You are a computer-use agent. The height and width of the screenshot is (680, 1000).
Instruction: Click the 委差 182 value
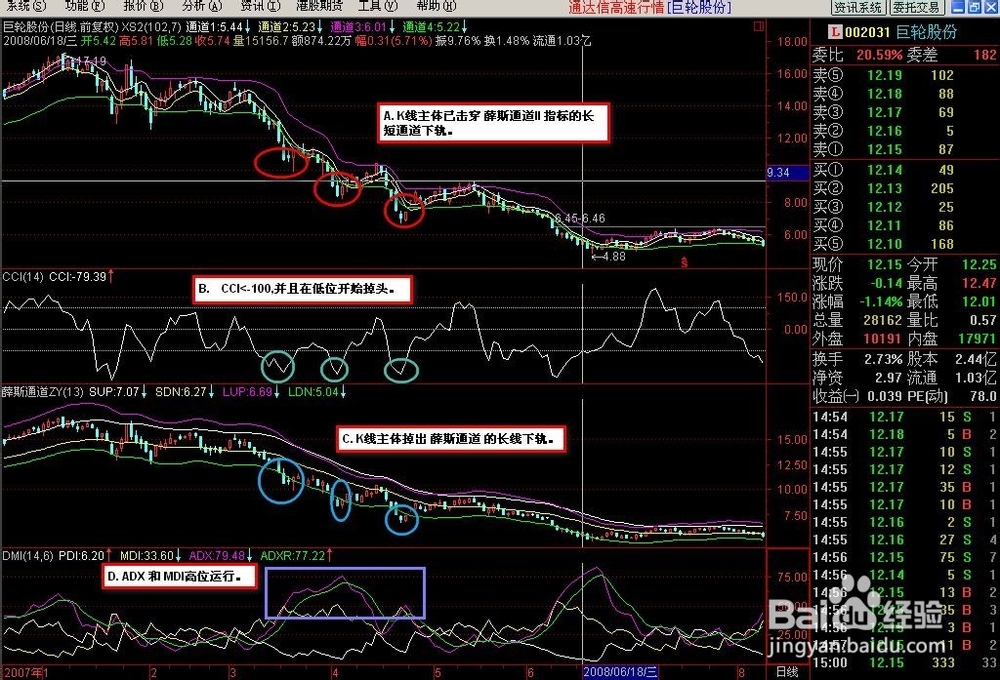985,55
